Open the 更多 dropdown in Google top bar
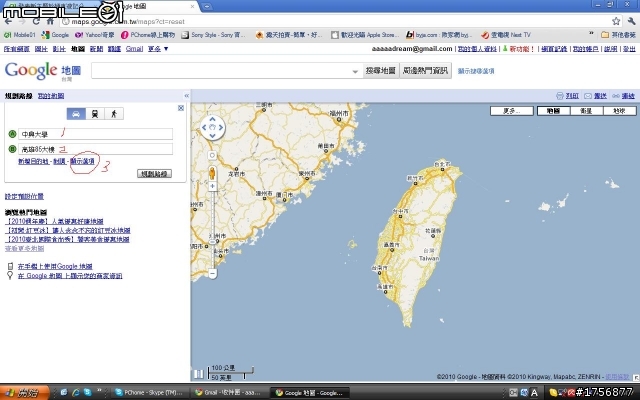Viewport: 640px width, 400px height. point(158,49)
